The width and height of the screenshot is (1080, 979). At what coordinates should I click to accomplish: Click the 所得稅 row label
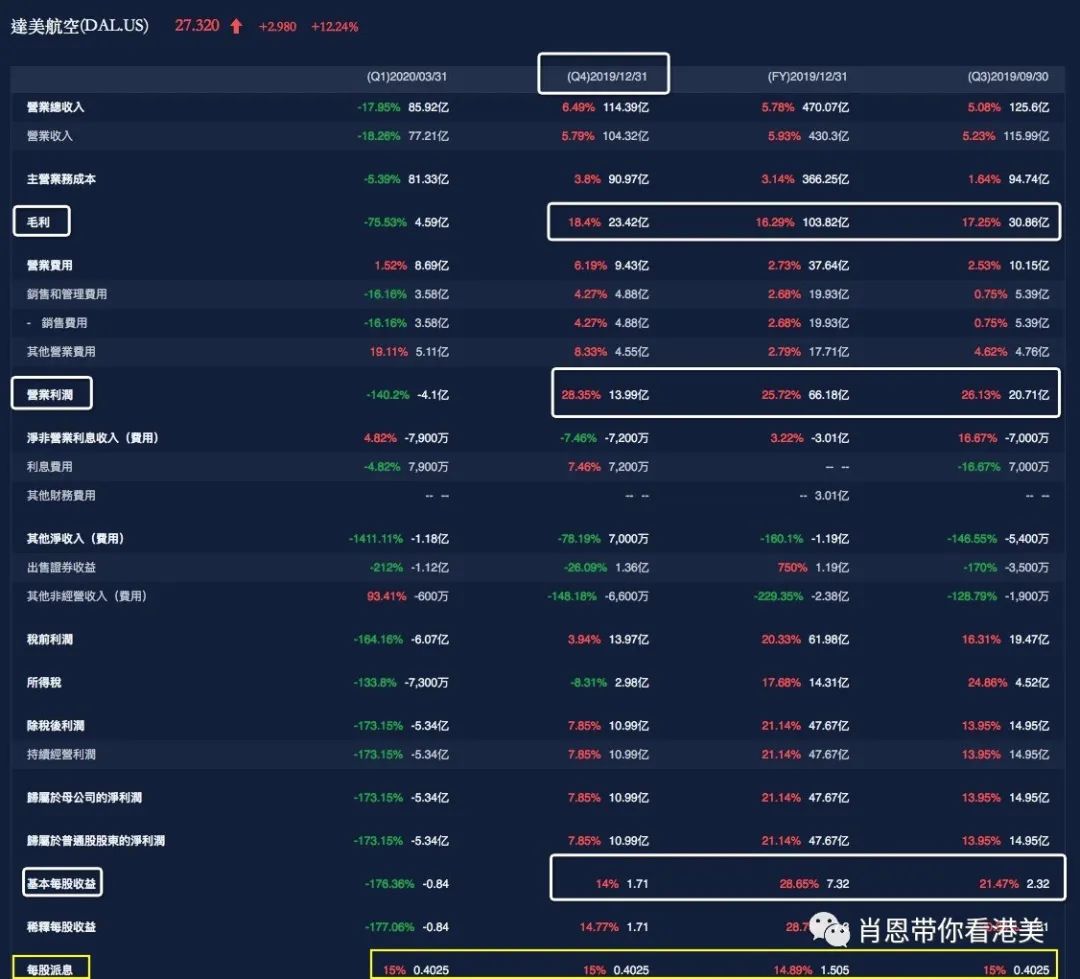[x=44, y=683]
